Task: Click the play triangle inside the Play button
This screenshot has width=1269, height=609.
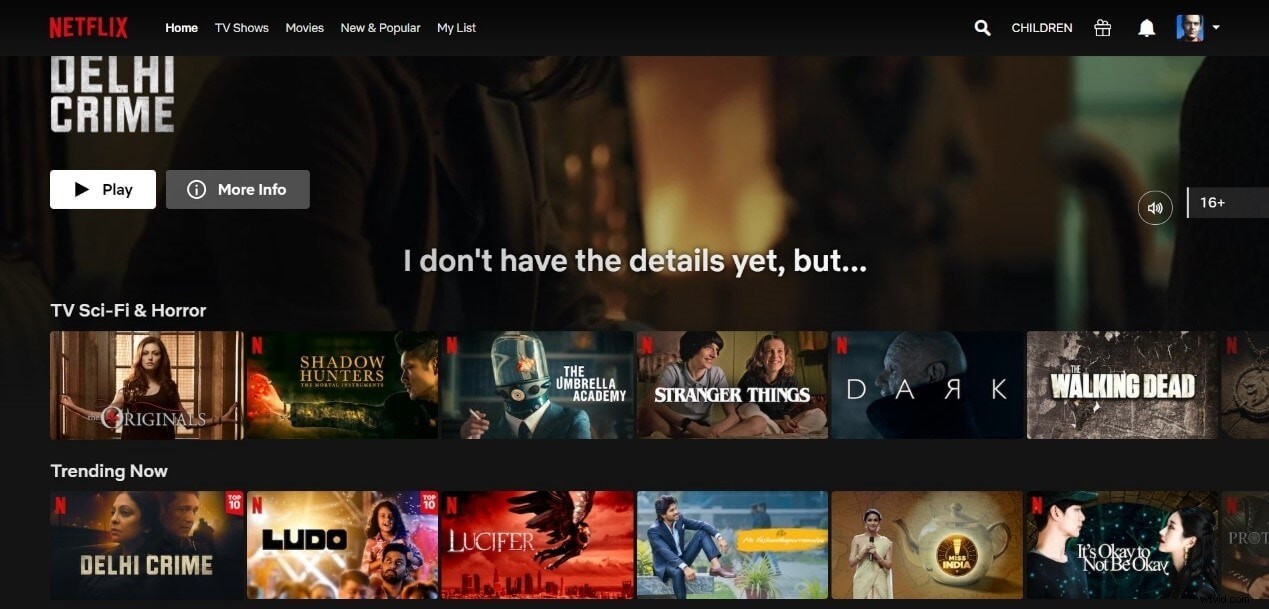Action: [x=84, y=188]
